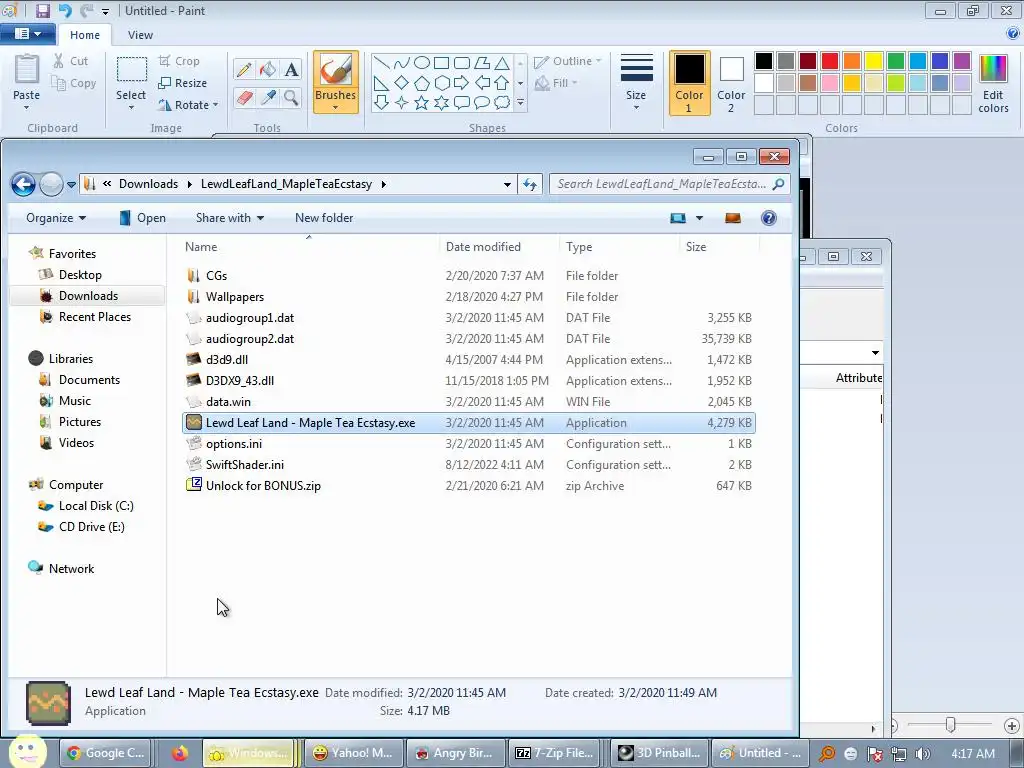Select the CGs folder

click(x=468, y=276)
